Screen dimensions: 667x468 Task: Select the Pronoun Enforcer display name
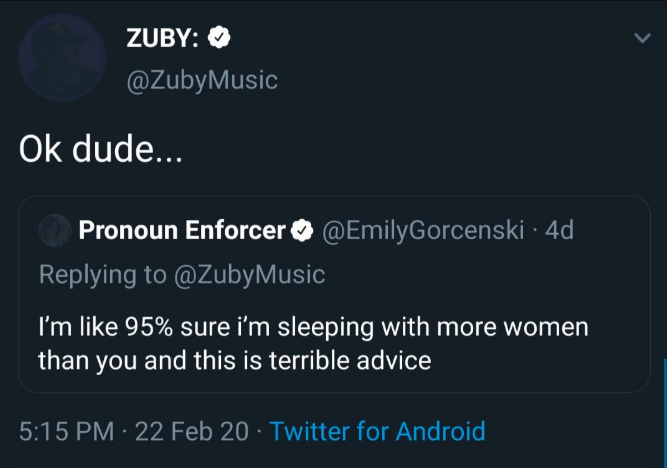(x=182, y=231)
